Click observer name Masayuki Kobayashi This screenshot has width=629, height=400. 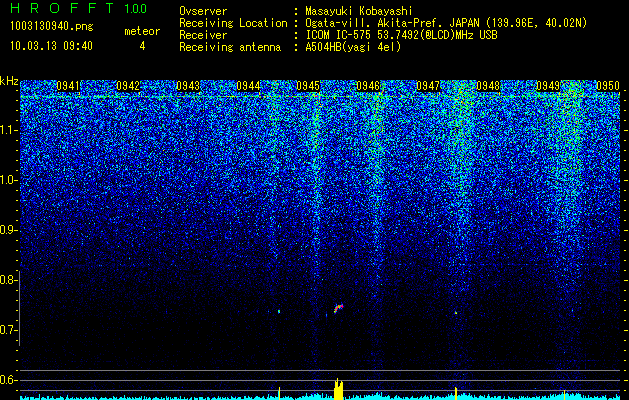[x=359, y=11]
